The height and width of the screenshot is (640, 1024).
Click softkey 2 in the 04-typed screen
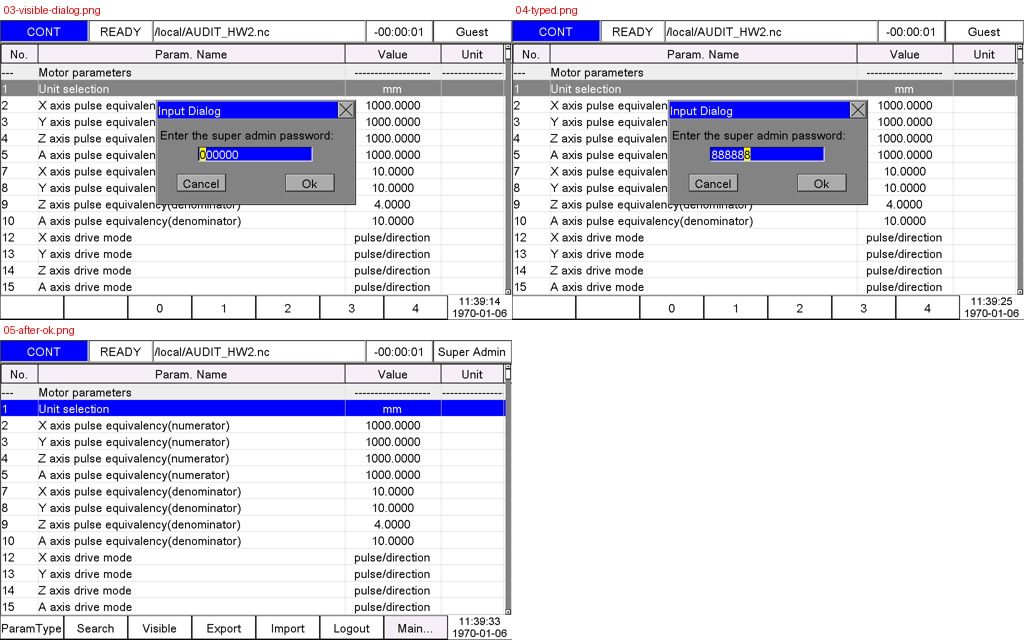point(799,308)
